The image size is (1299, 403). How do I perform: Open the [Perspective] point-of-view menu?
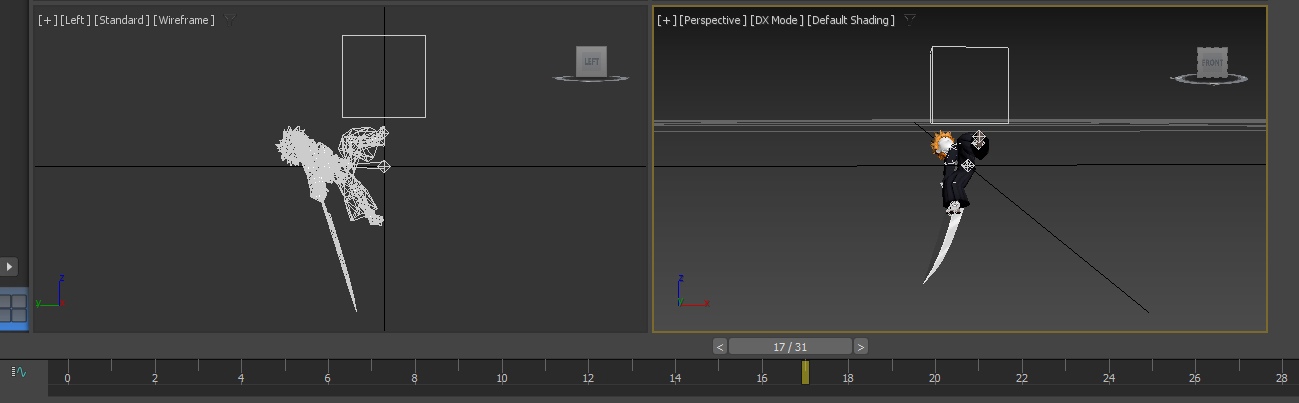point(713,20)
